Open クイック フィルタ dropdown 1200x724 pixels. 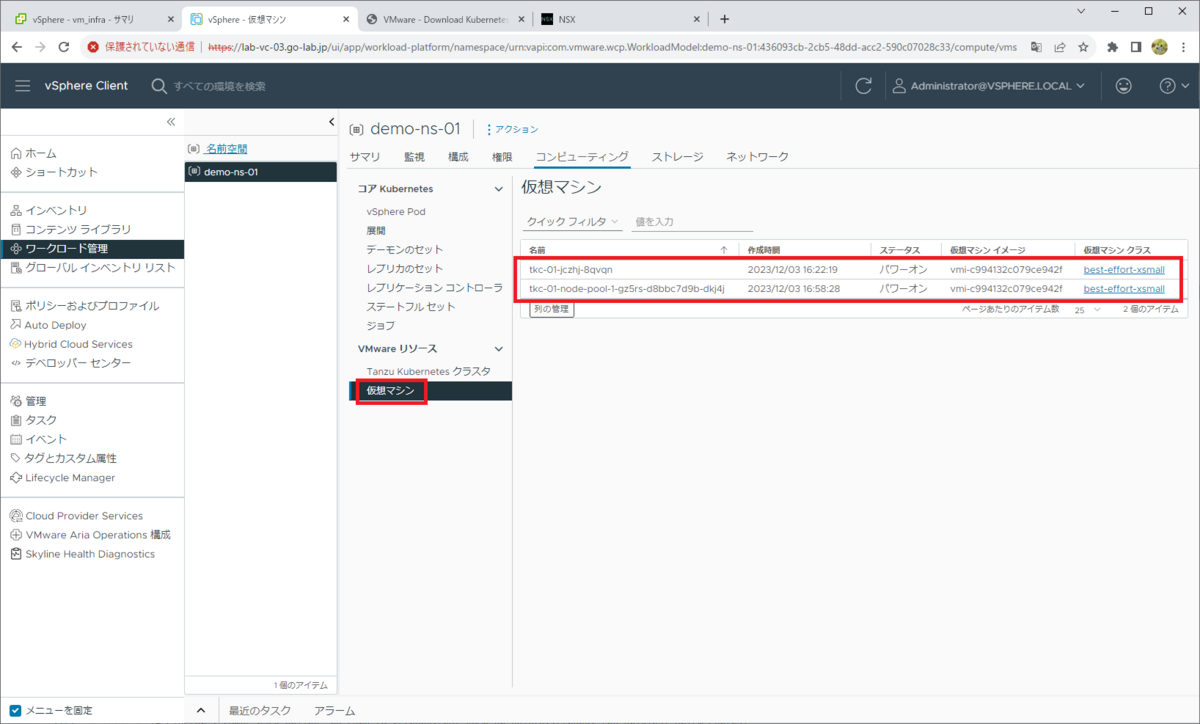(573, 222)
